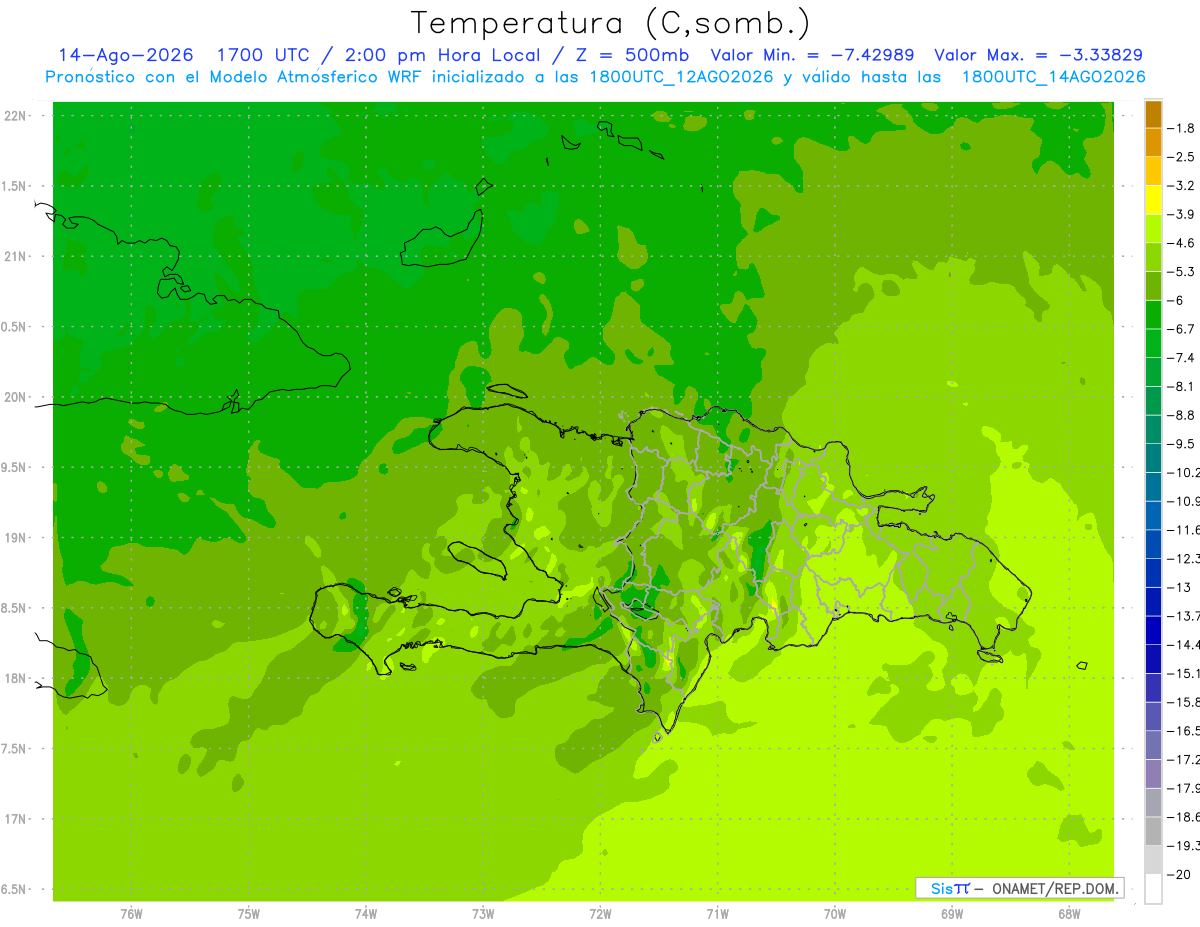The height and width of the screenshot is (927, 1200).
Task: Click the '21N' latitude label
Action: click(x=17, y=257)
